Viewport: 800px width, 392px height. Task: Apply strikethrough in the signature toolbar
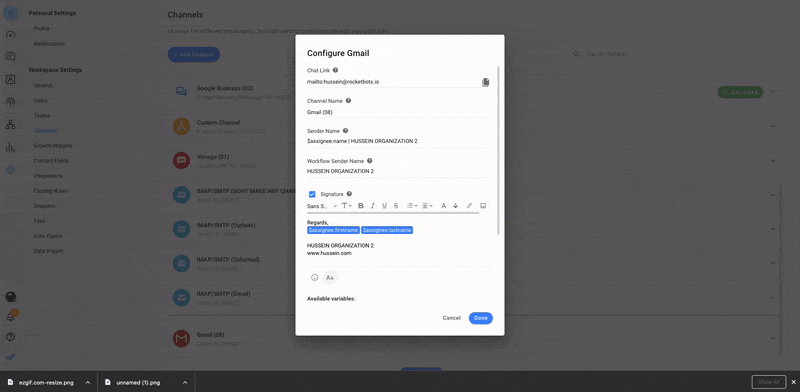pyautogui.click(x=396, y=206)
